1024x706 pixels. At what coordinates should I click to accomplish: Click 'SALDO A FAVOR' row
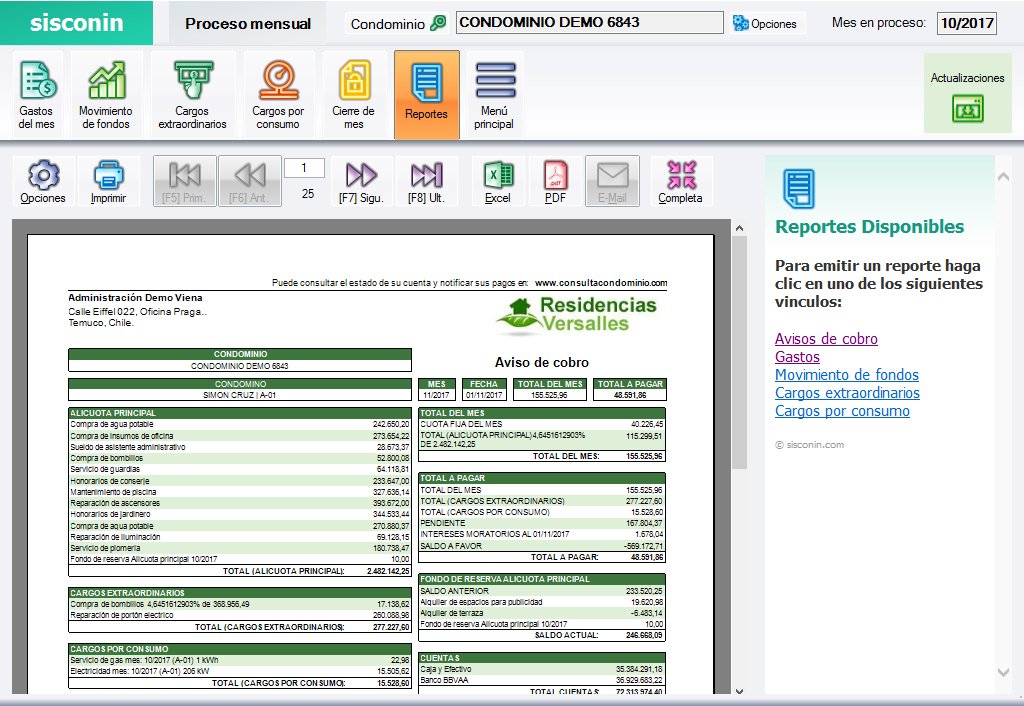[x=541, y=545]
